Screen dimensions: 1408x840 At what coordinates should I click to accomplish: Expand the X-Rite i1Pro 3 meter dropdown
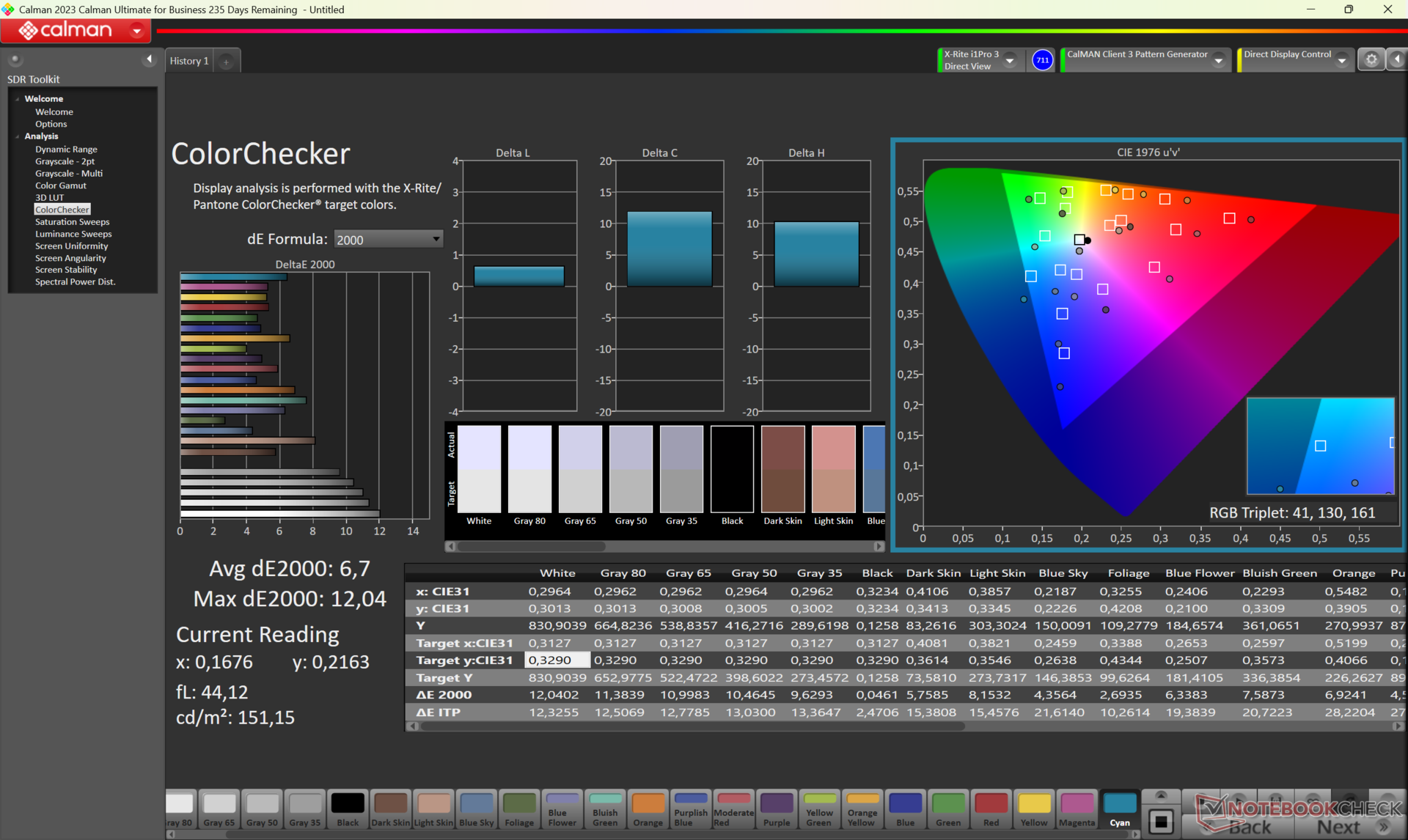point(1010,61)
